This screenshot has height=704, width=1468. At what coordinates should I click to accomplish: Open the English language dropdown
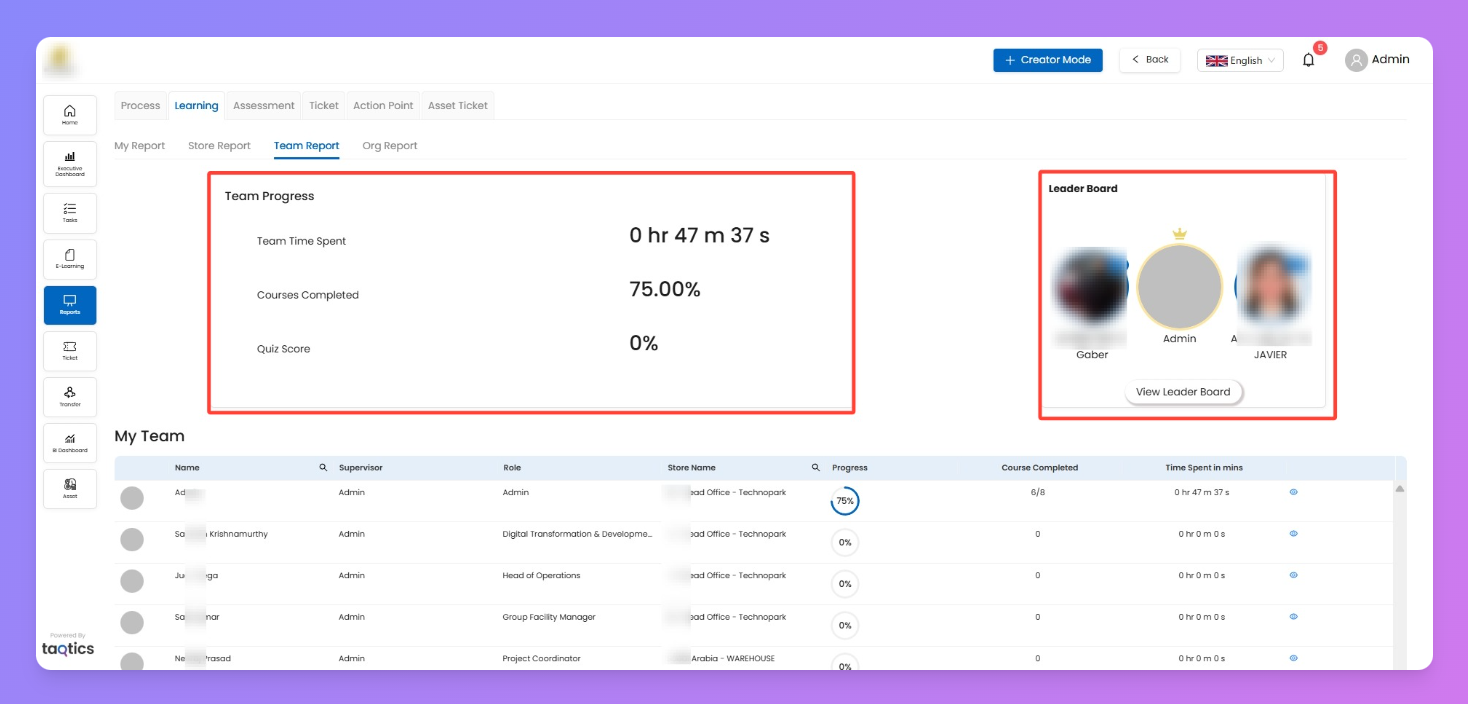pyautogui.click(x=1240, y=61)
